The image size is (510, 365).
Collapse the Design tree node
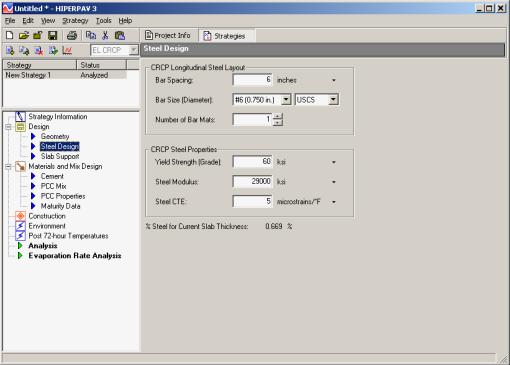click(8, 127)
